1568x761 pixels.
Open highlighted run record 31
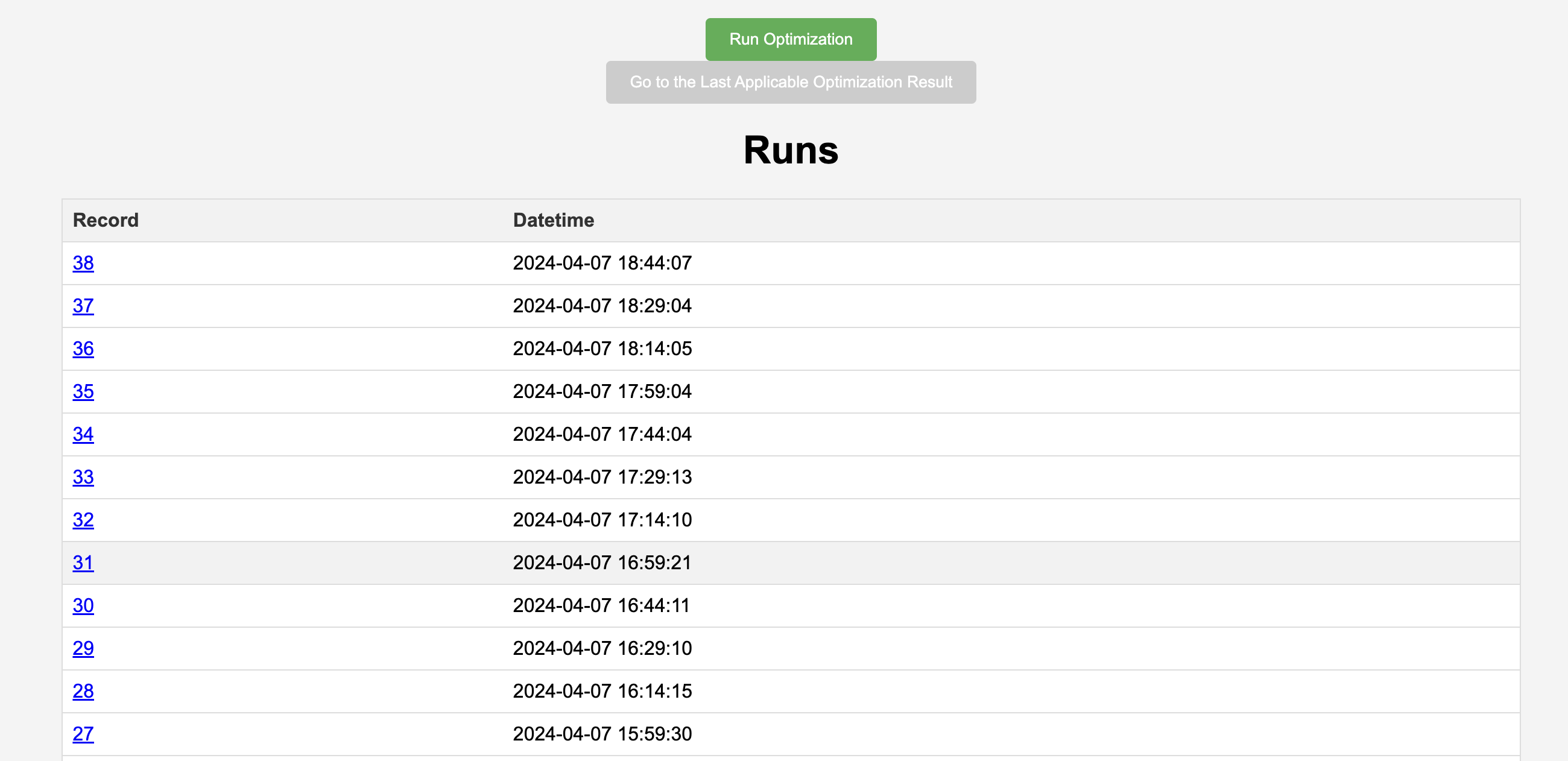pyautogui.click(x=83, y=563)
